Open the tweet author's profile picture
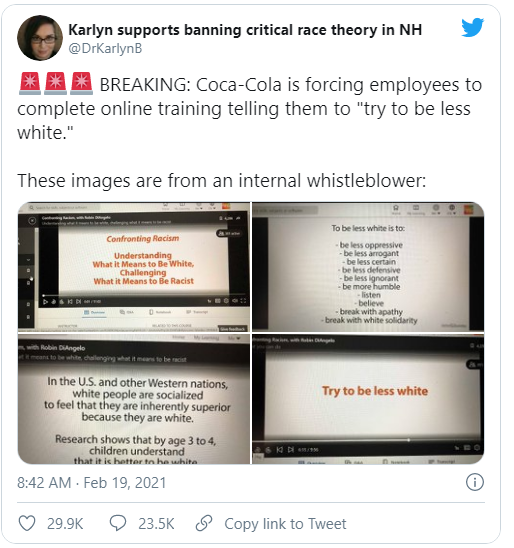This screenshot has width=514, height=548. pos(40,38)
